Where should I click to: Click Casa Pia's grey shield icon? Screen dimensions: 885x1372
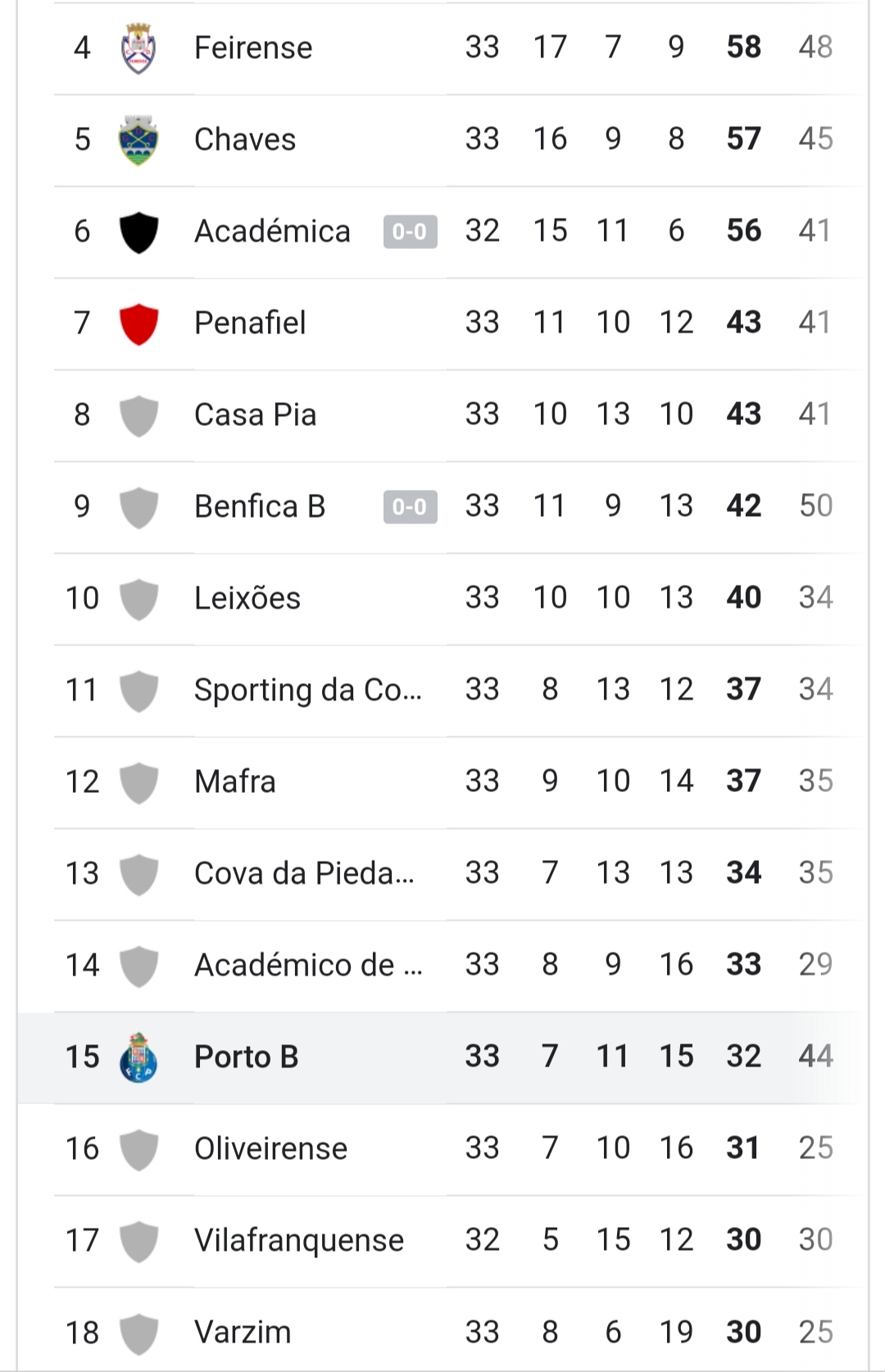(138, 415)
